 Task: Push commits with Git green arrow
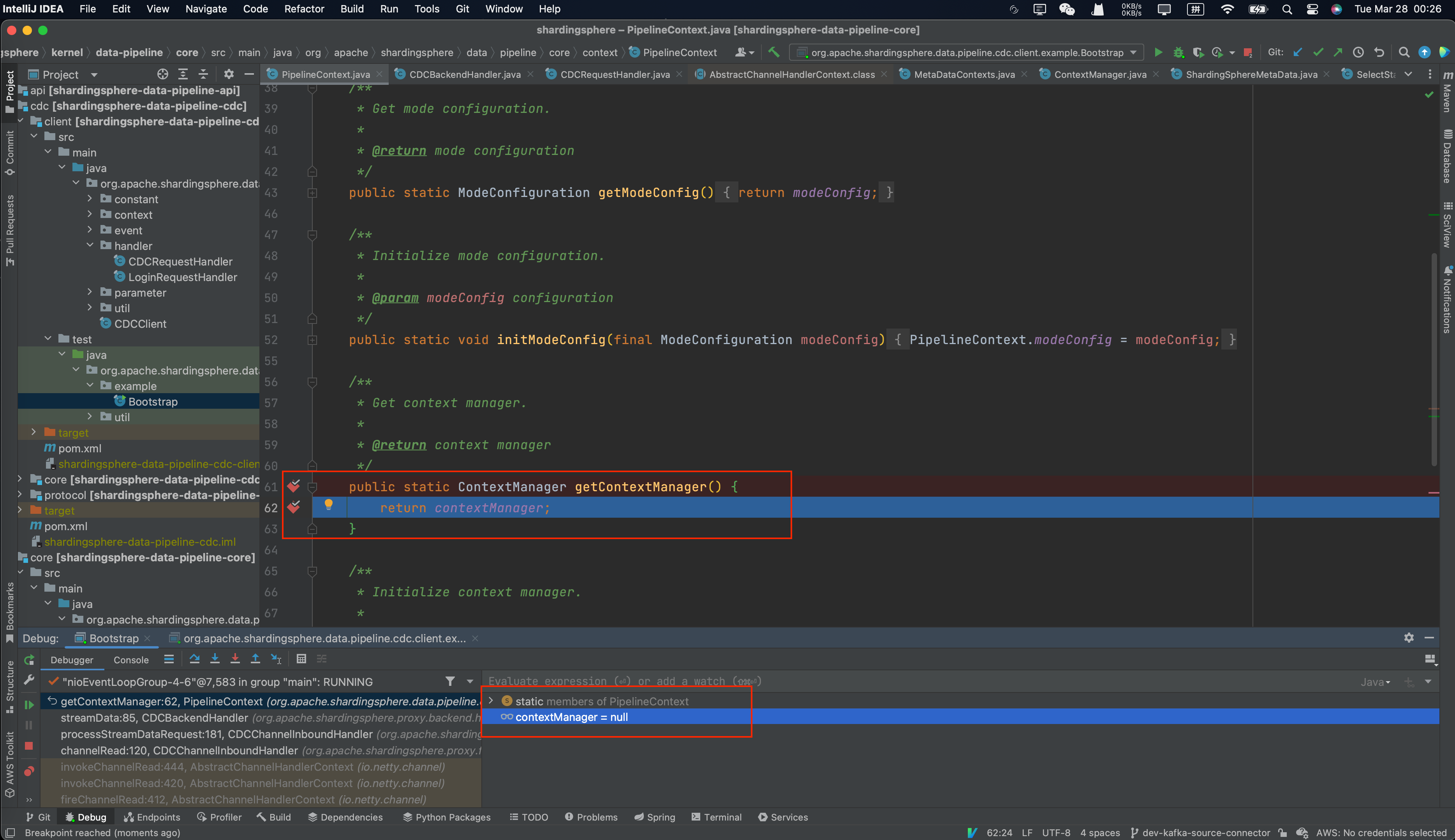pyautogui.click(x=1338, y=53)
